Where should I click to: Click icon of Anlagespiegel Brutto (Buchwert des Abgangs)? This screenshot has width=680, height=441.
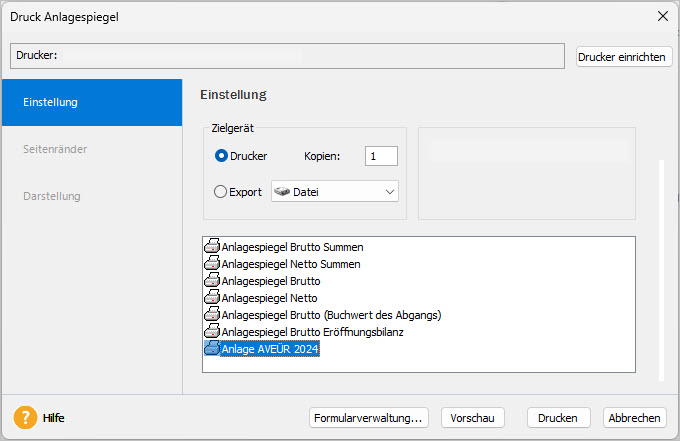click(x=212, y=315)
